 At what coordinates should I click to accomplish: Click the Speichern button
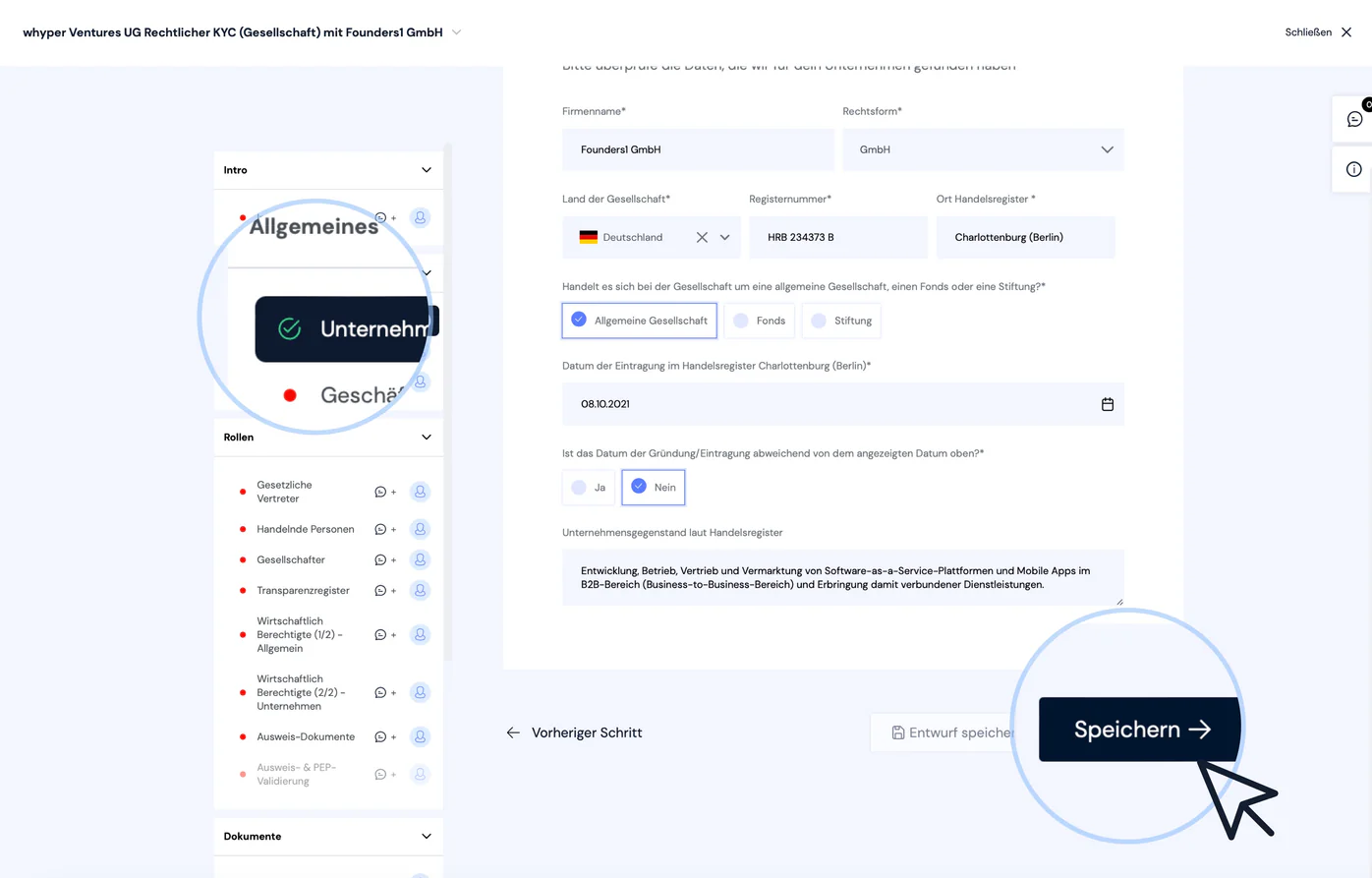pos(1141,730)
